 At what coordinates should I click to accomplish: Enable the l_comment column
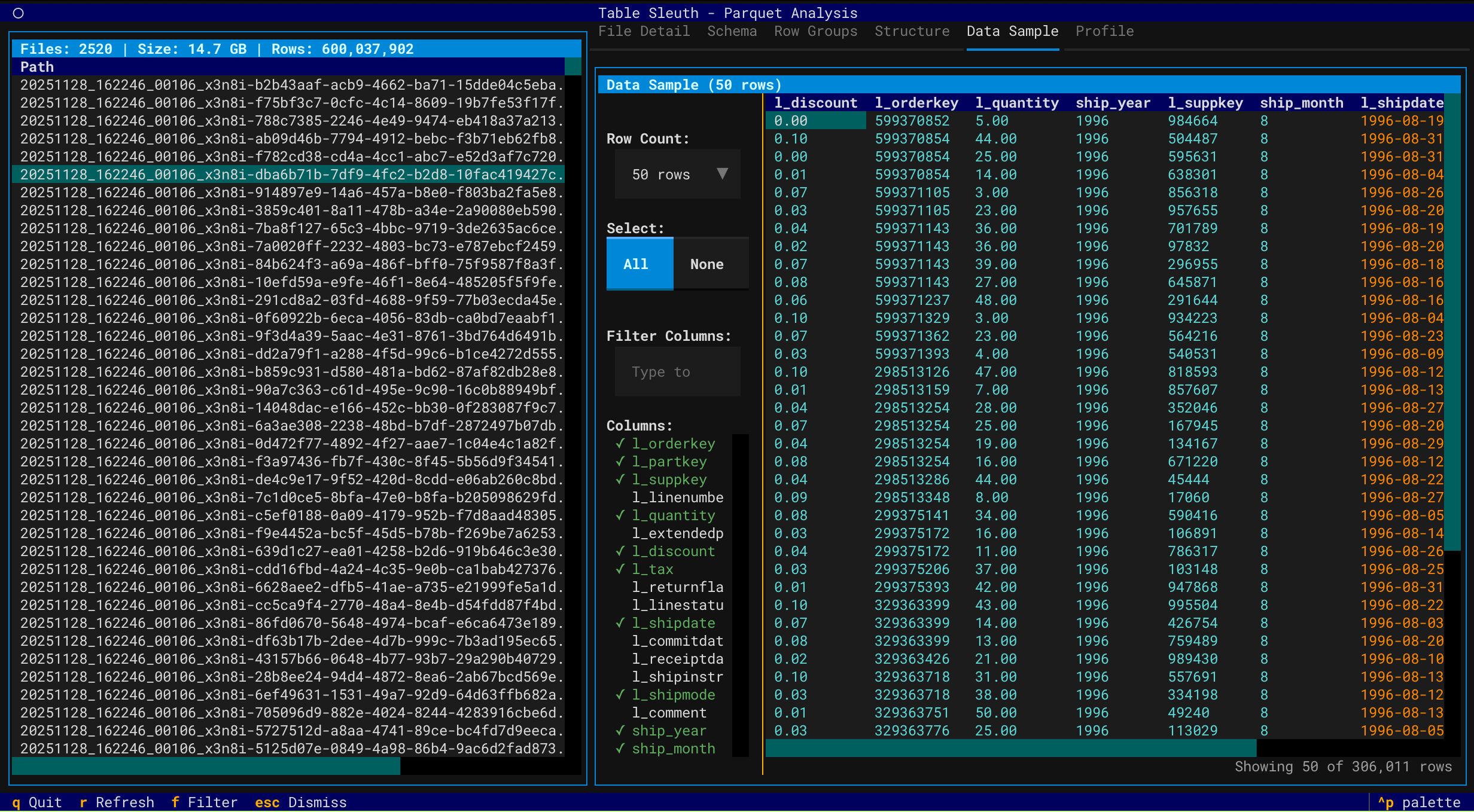point(669,713)
